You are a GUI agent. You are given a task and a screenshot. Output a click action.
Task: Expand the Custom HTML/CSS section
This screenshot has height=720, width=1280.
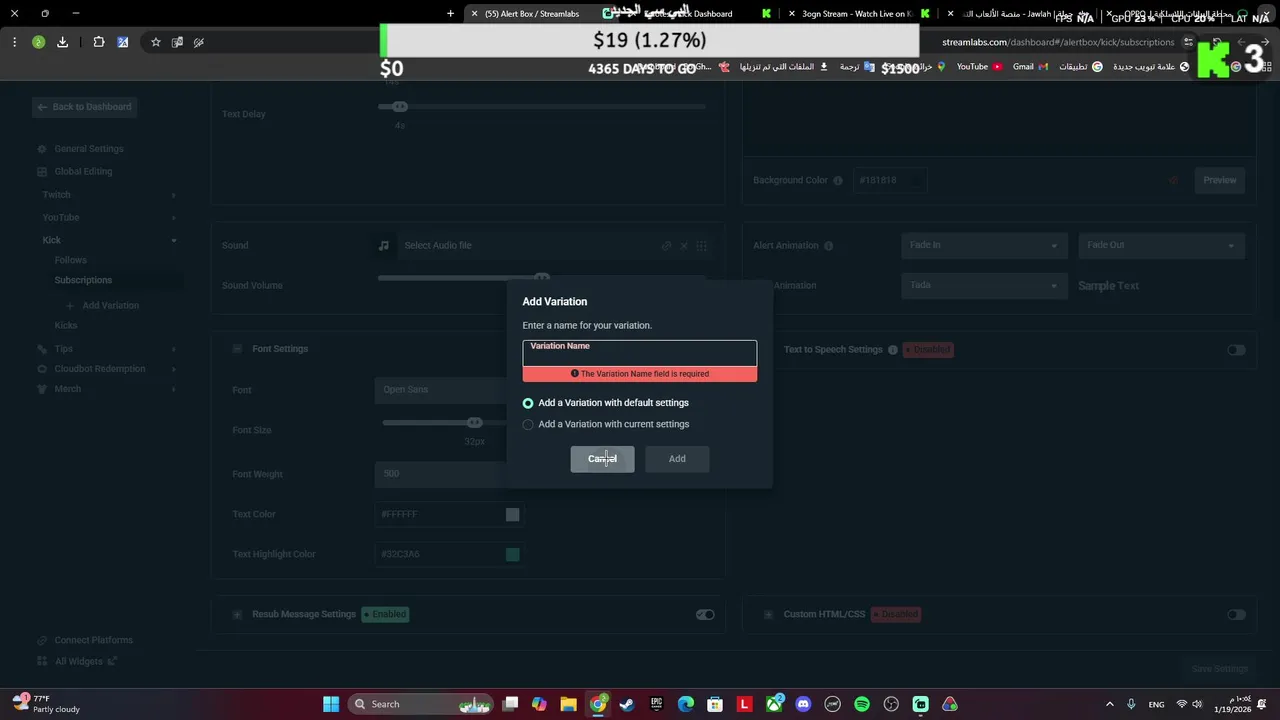click(768, 615)
